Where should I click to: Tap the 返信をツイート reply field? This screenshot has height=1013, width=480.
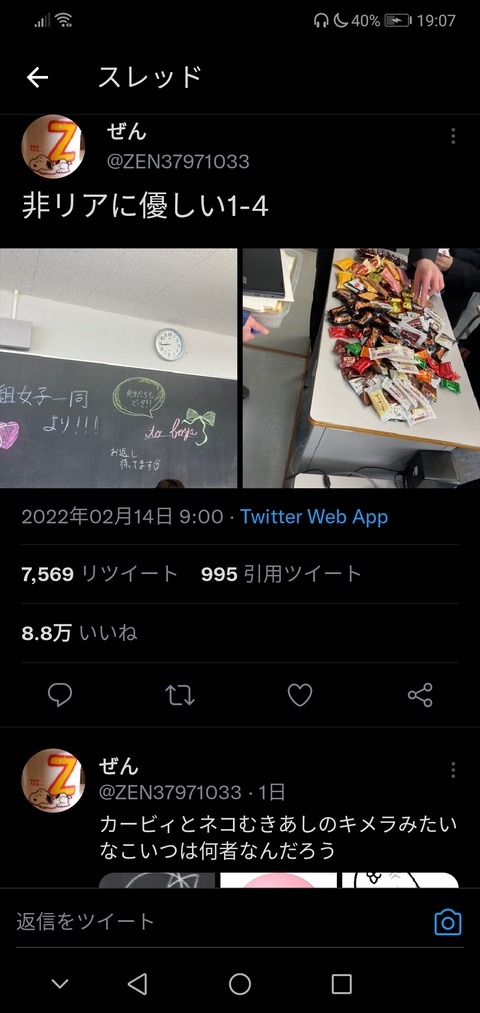[x=220, y=922]
